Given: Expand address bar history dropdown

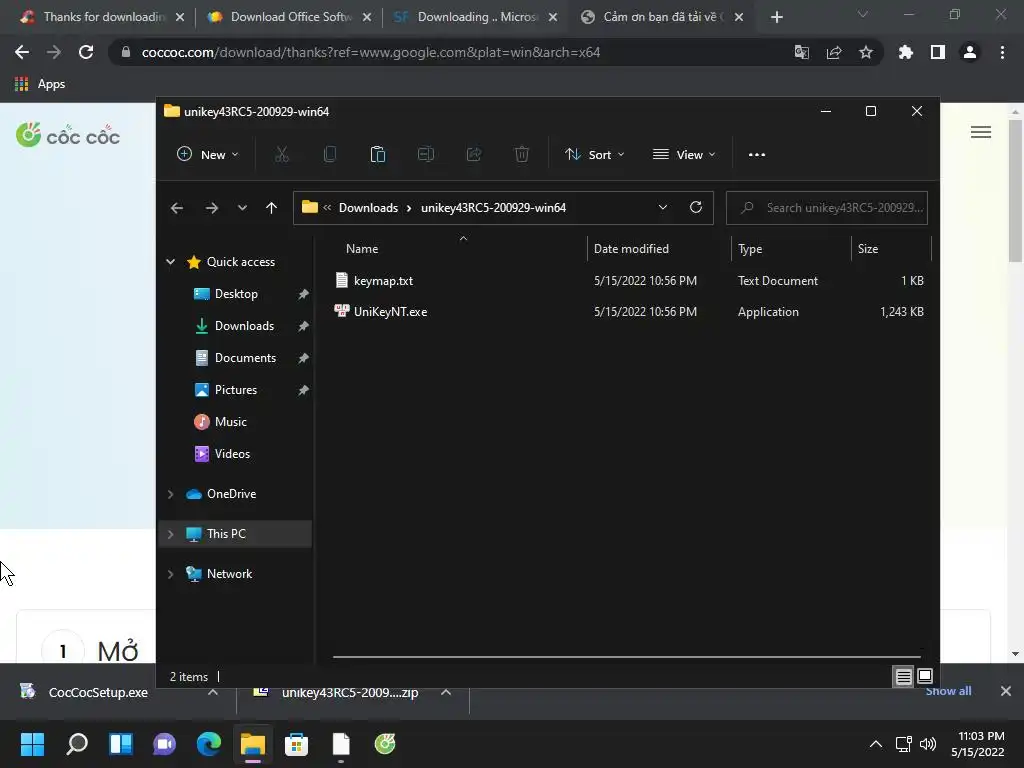Looking at the screenshot, I should click(x=663, y=208).
